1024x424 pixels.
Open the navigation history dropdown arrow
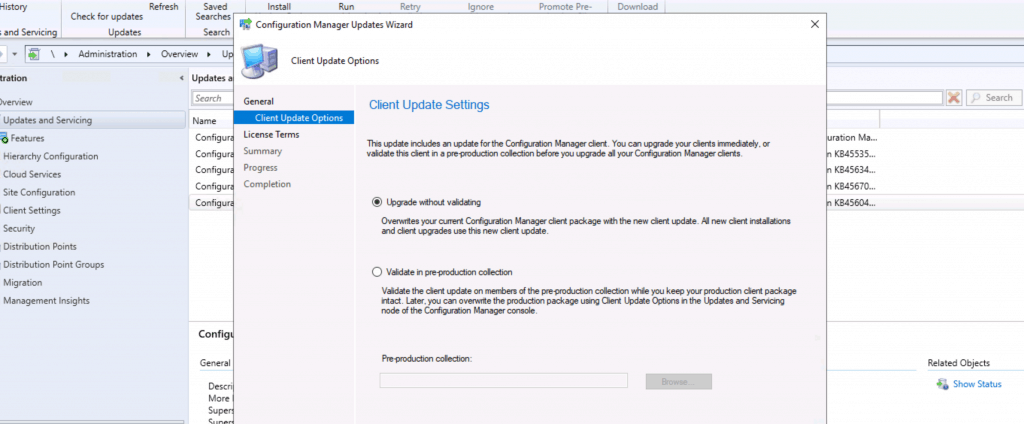pyautogui.click(x=14, y=54)
